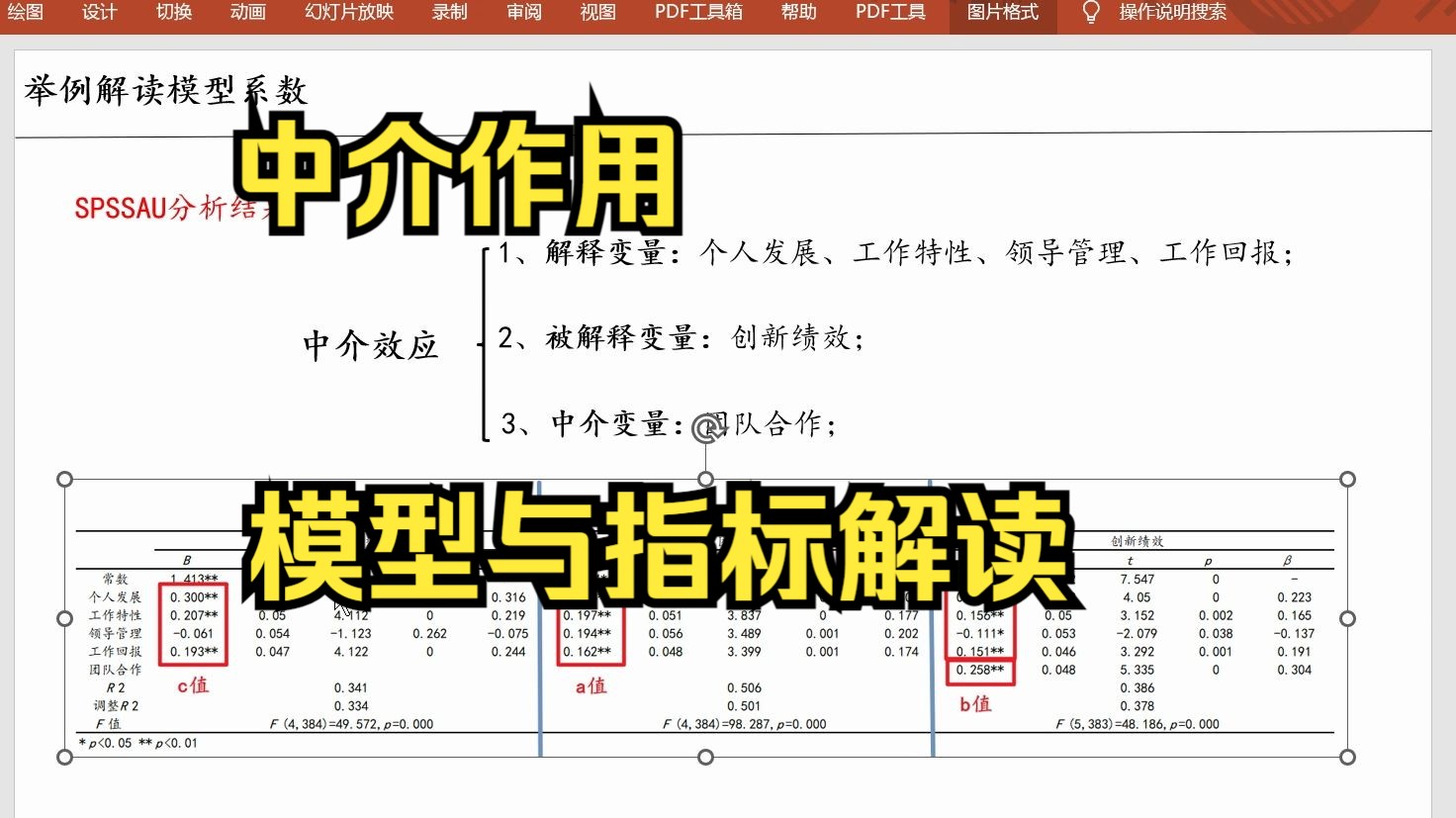
Task: Click the rotation handle above the table image
Action: (705, 428)
